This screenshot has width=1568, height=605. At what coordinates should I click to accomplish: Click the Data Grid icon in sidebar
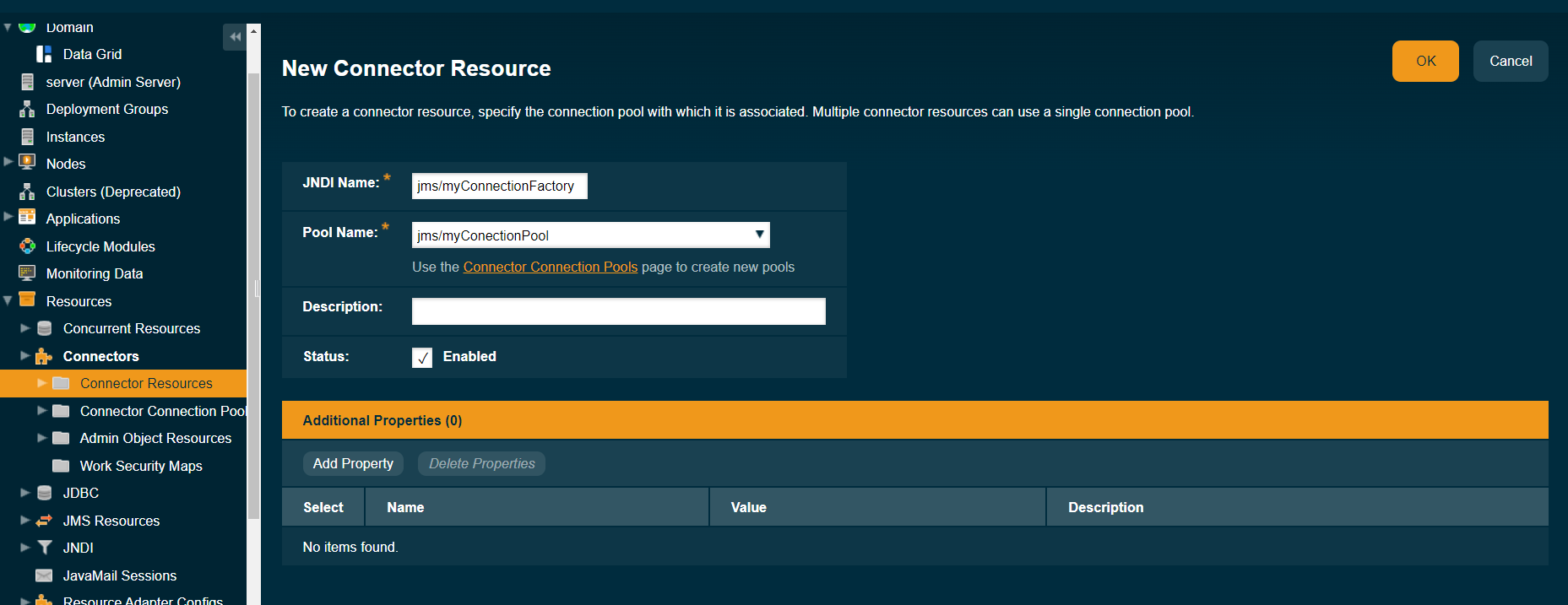click(44, 54)
